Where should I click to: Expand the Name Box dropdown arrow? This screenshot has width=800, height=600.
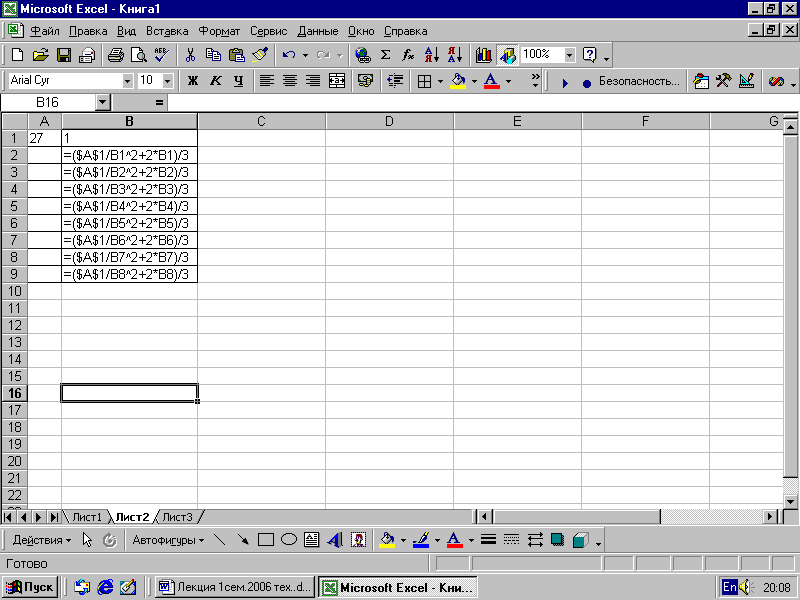(x=103, y=103)
